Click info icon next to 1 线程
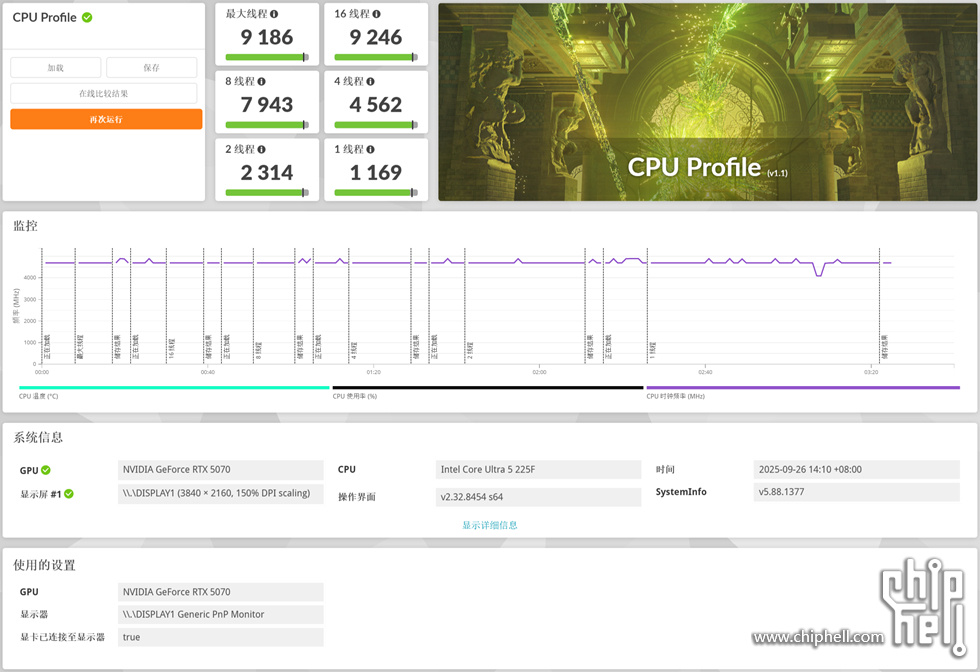Screen dimensions: 980x672 click(371, 149)
